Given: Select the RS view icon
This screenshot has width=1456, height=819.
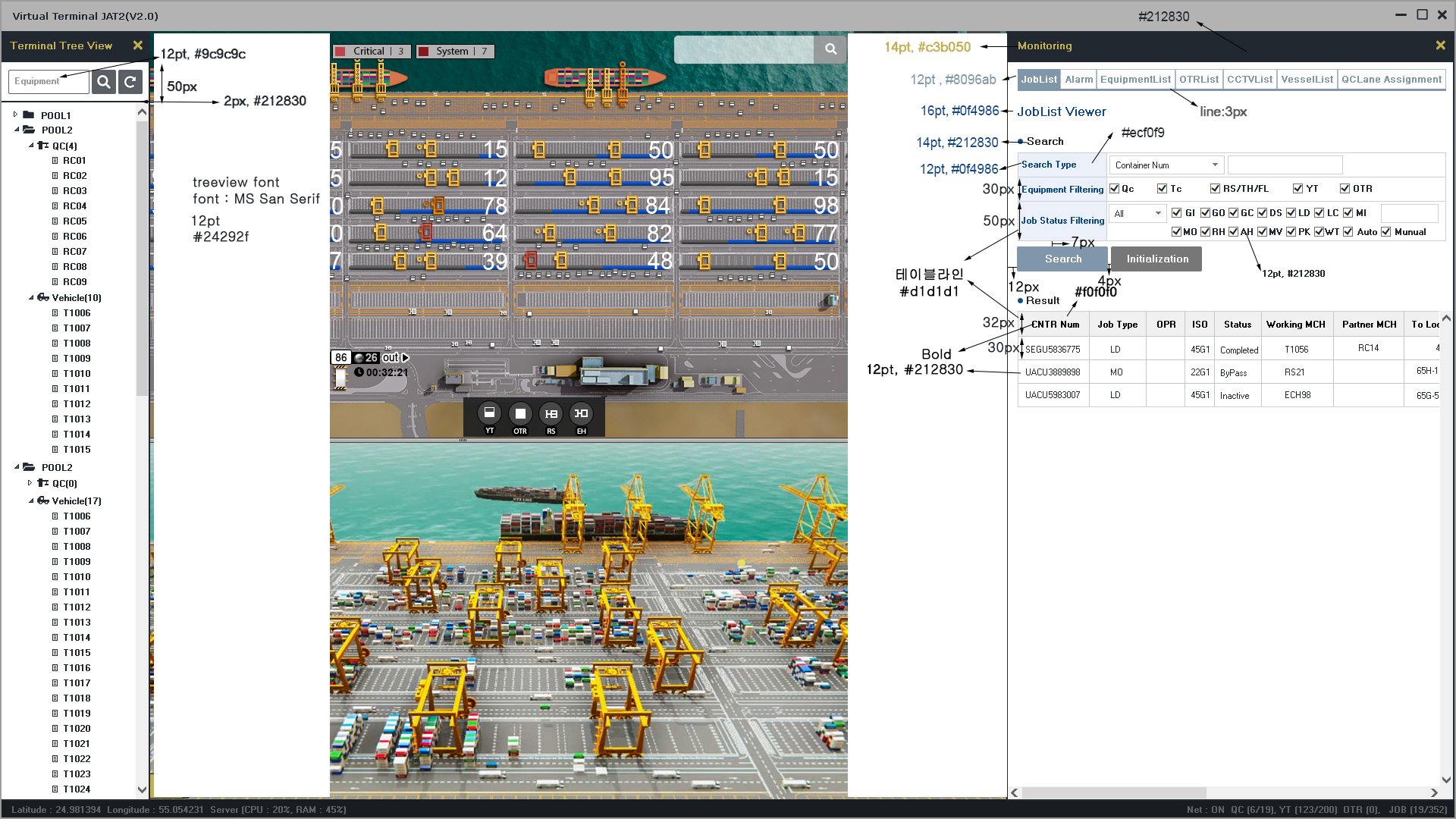Looking at the screenshot, I should [x=551, y=414].
